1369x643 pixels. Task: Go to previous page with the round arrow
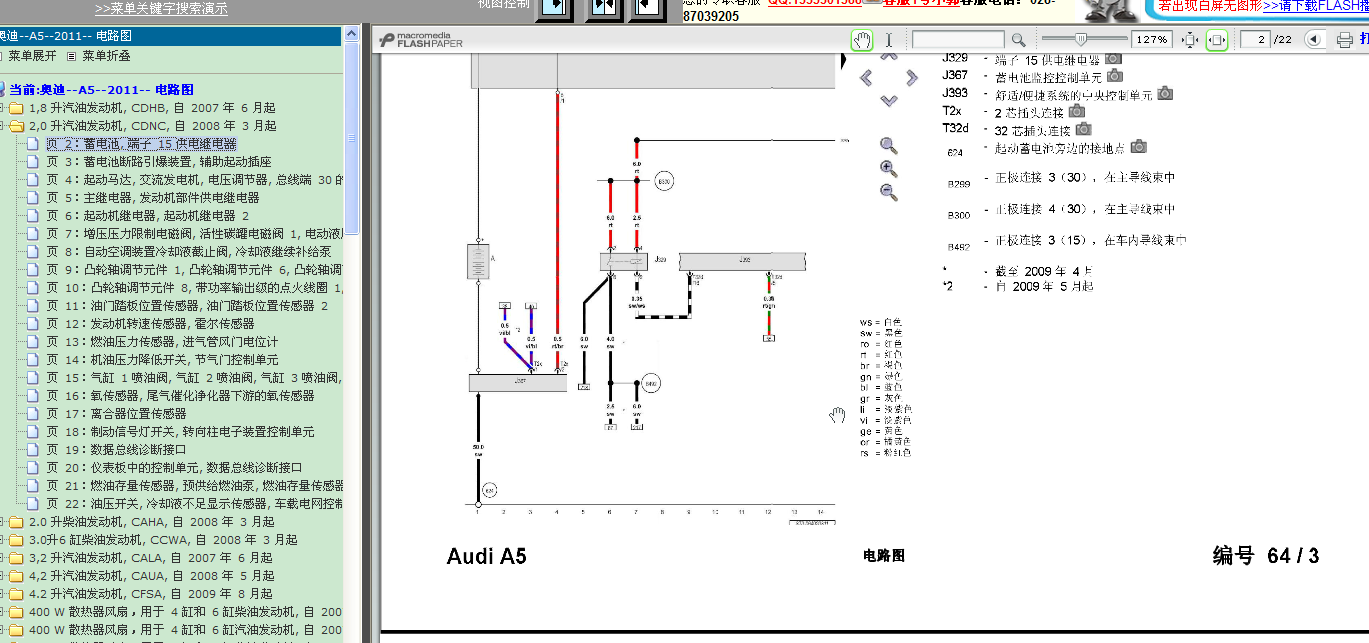(1314, 40)
